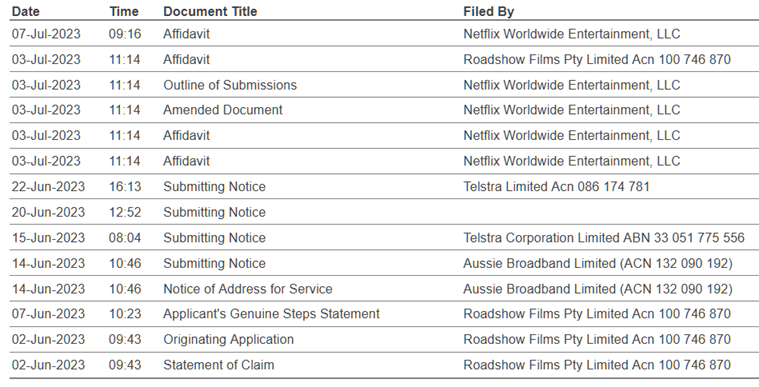This screenshot has width=759, height=387.
Task: Select the 22-Jun-2023 Submitting Notice
Action: 214,187
